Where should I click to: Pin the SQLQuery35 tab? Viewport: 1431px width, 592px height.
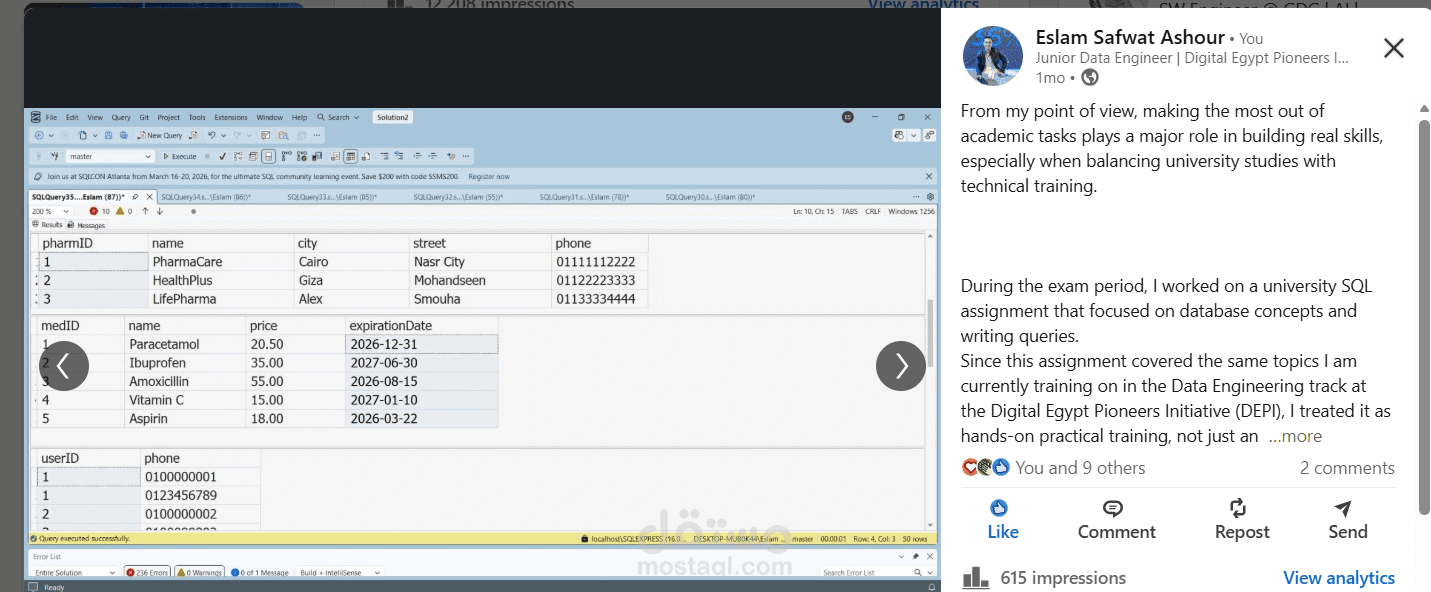pos(135,197)
